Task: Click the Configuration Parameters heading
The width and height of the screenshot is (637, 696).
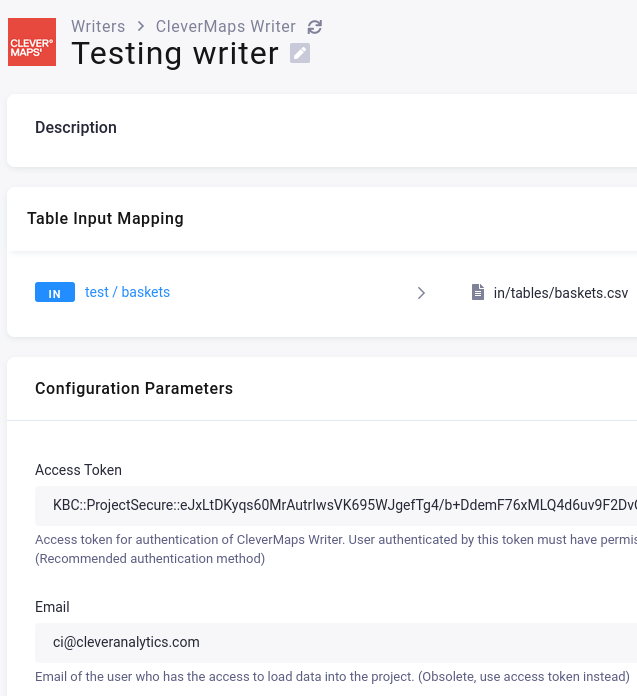Action: (134, 389)
